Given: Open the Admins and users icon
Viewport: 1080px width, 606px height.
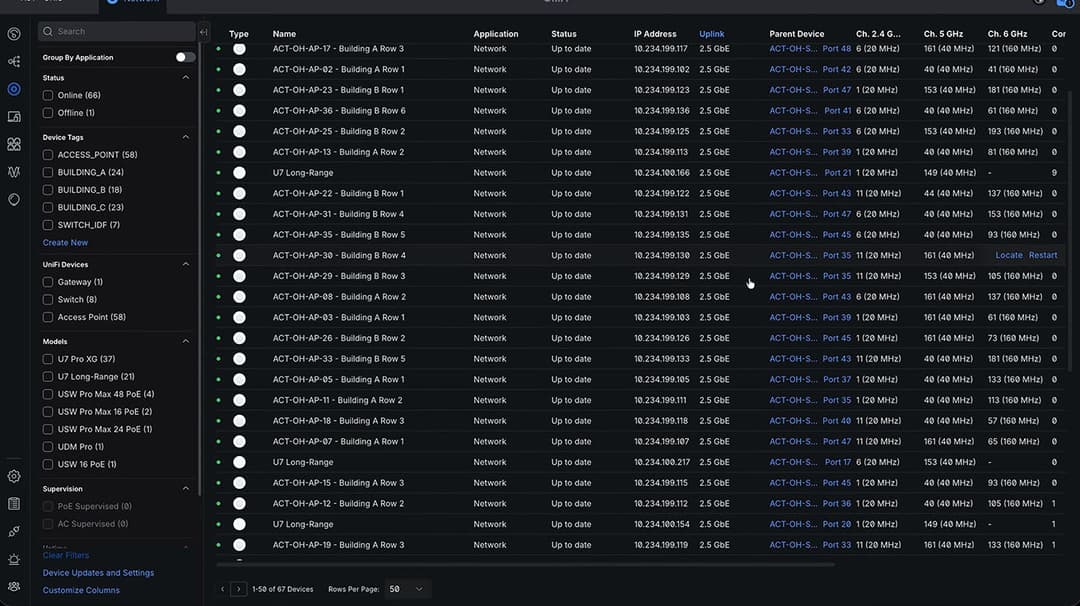Looking at the screenshot, I should pos(14,587).
